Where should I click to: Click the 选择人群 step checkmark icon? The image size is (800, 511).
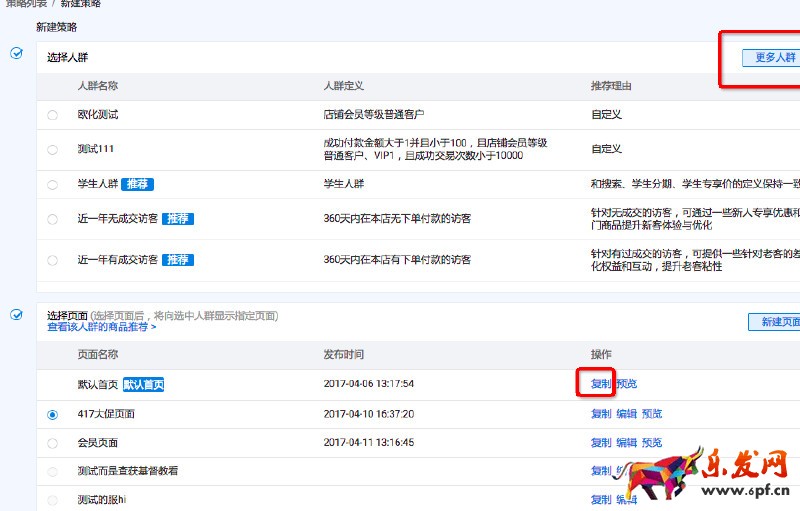pyautogui.click(x=16, y=53)
